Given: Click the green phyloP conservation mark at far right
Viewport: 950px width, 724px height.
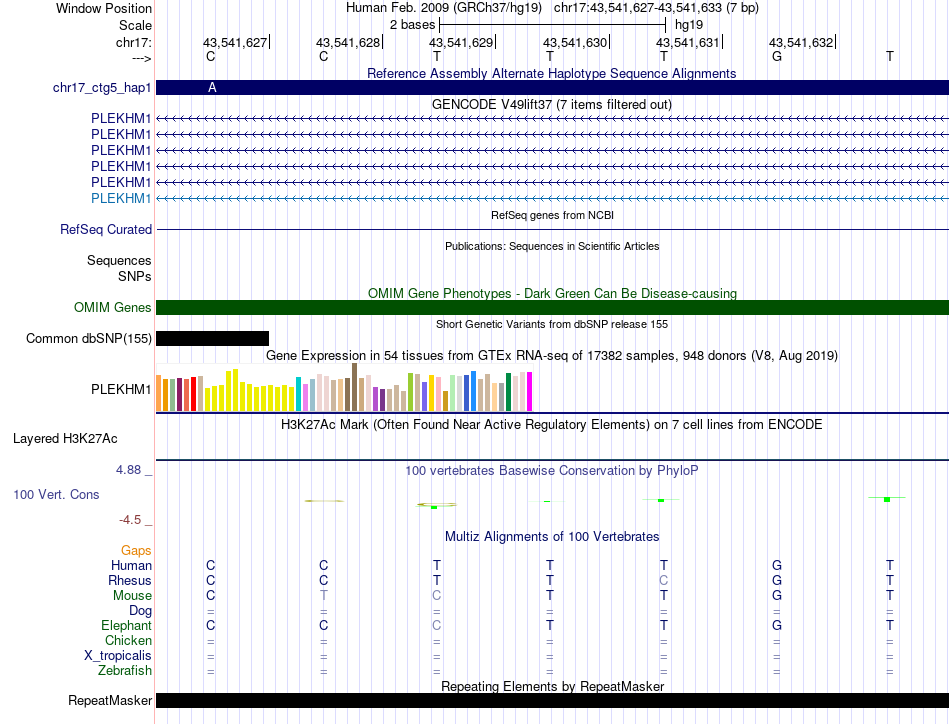Looking at the screenshot, I should (x=887, y=499).
